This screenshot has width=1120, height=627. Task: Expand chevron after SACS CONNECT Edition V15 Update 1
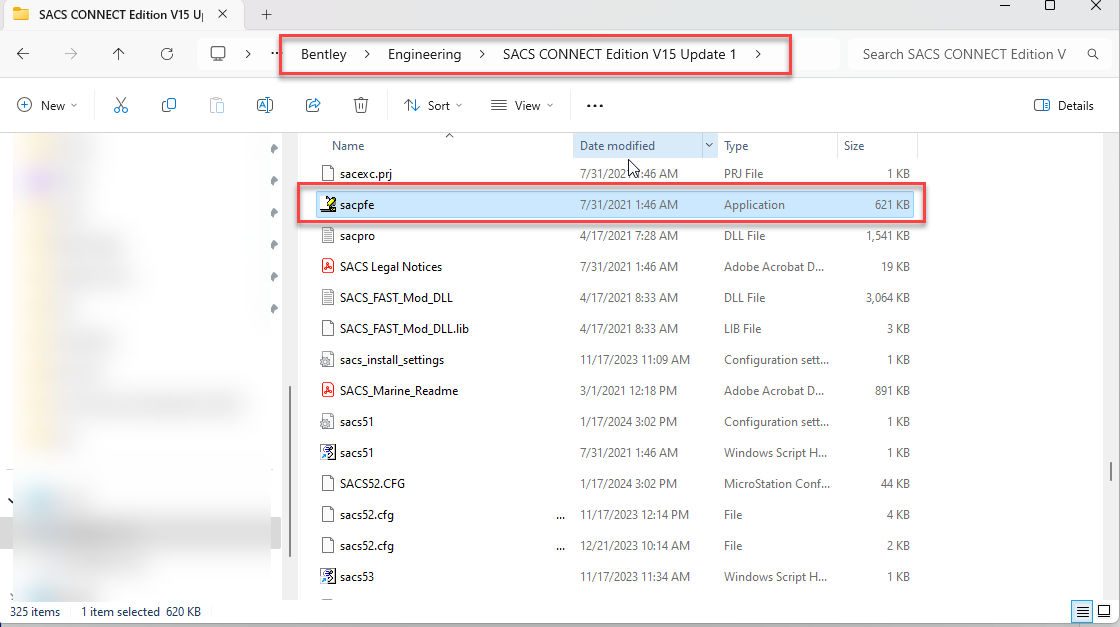758,54
